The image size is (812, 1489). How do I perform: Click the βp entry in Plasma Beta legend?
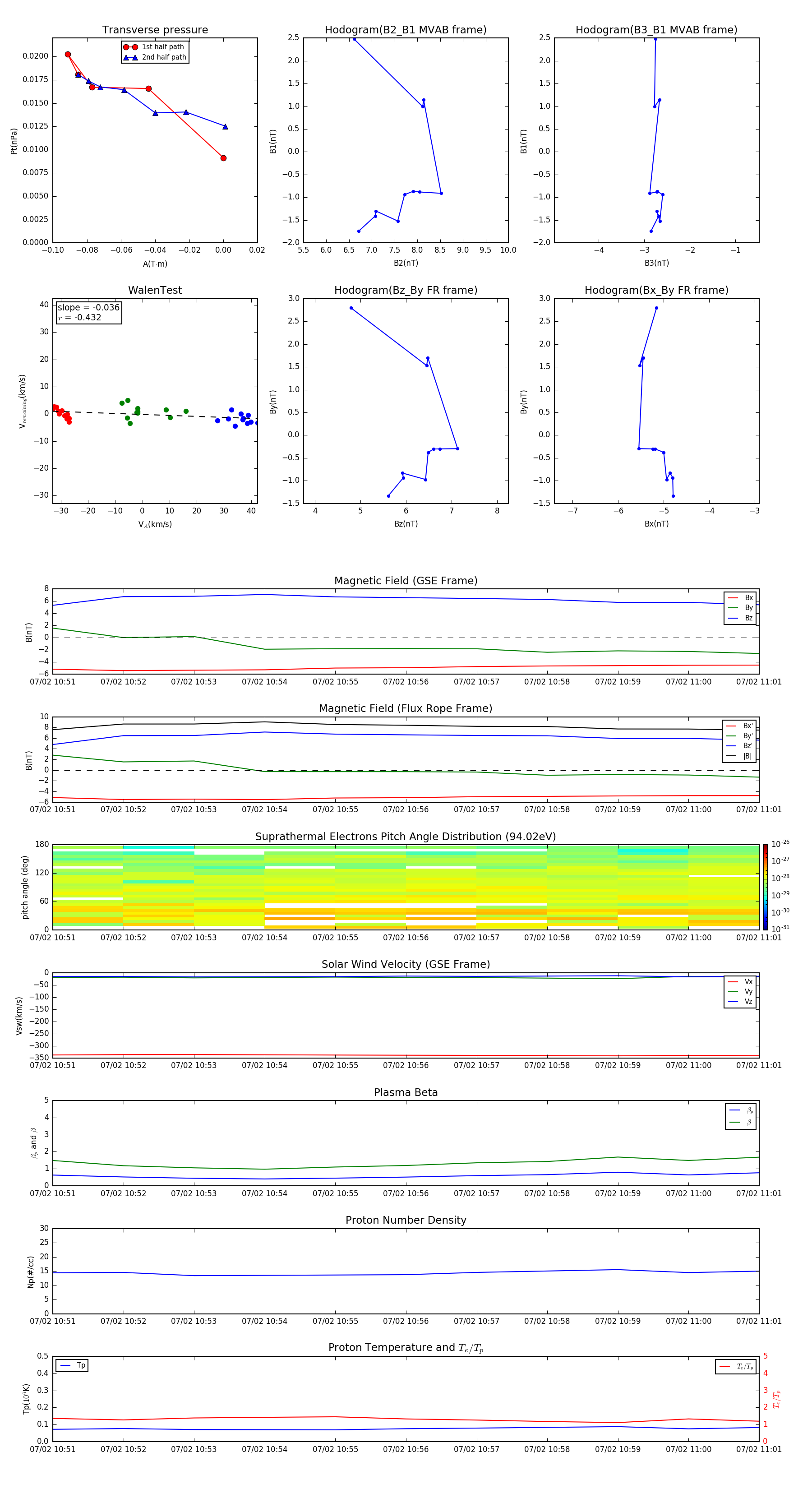pyautogui.click(x=741, y=1110)
